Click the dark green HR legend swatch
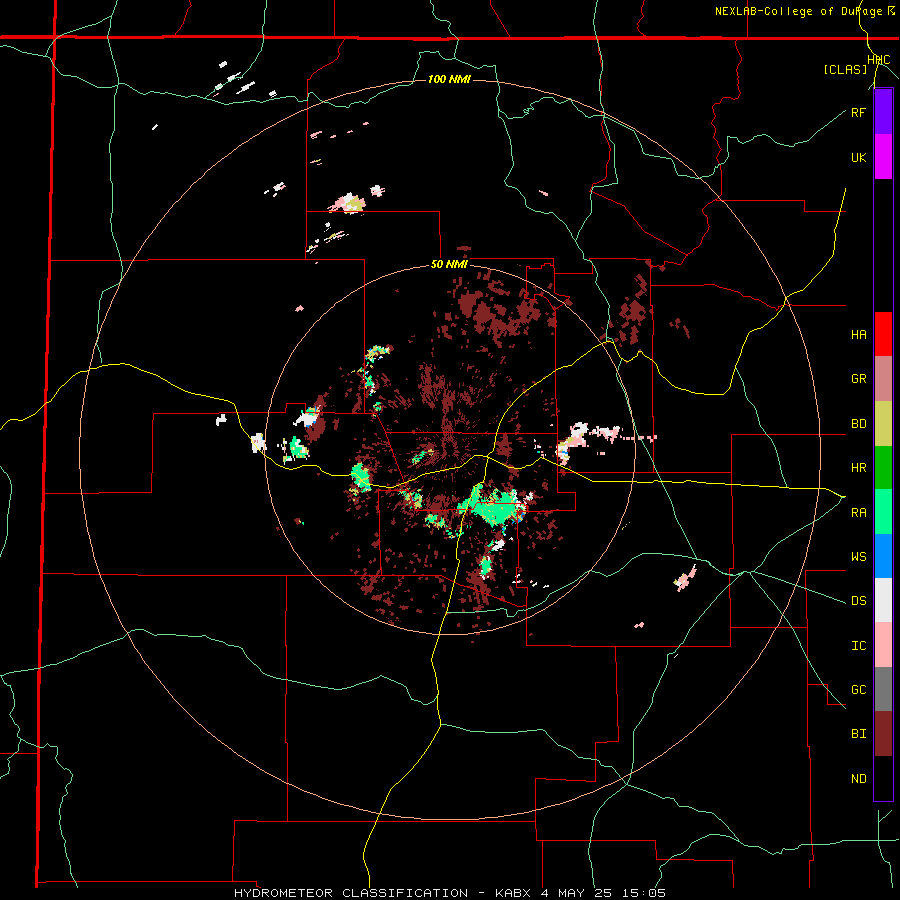Screen dimensions: 900x900 coord(883,468)
